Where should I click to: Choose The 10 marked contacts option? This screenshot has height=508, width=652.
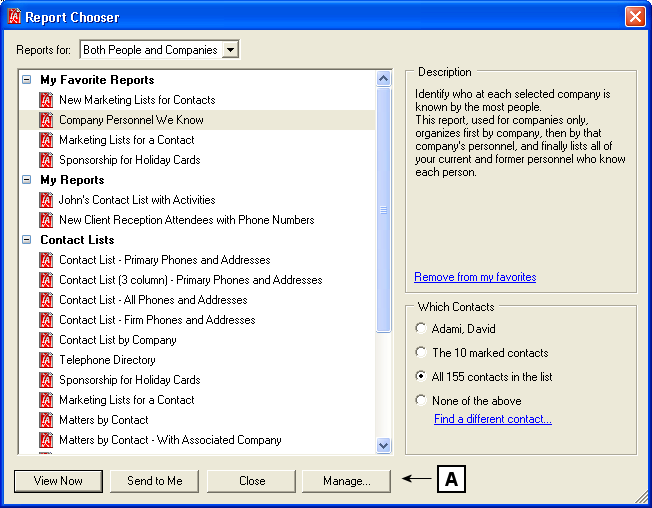[421, 353]
